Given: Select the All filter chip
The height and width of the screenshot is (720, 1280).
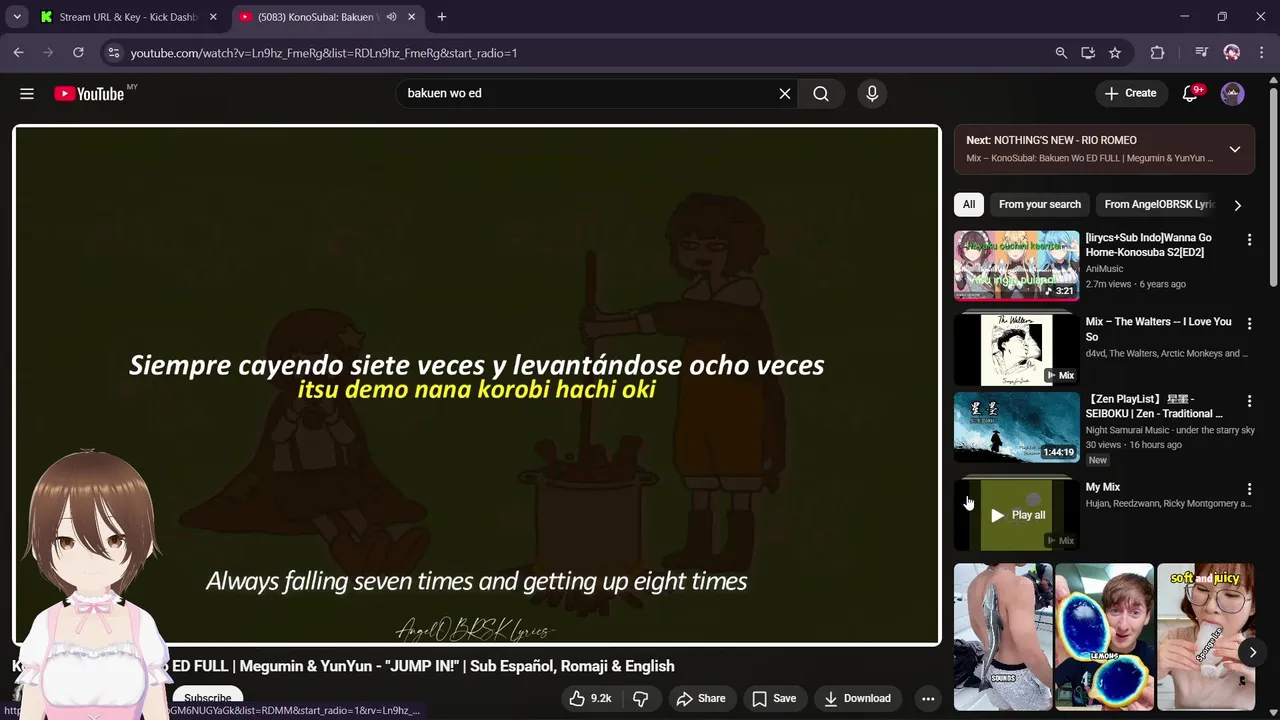Looking at the screenshot, I should point(969,204).
